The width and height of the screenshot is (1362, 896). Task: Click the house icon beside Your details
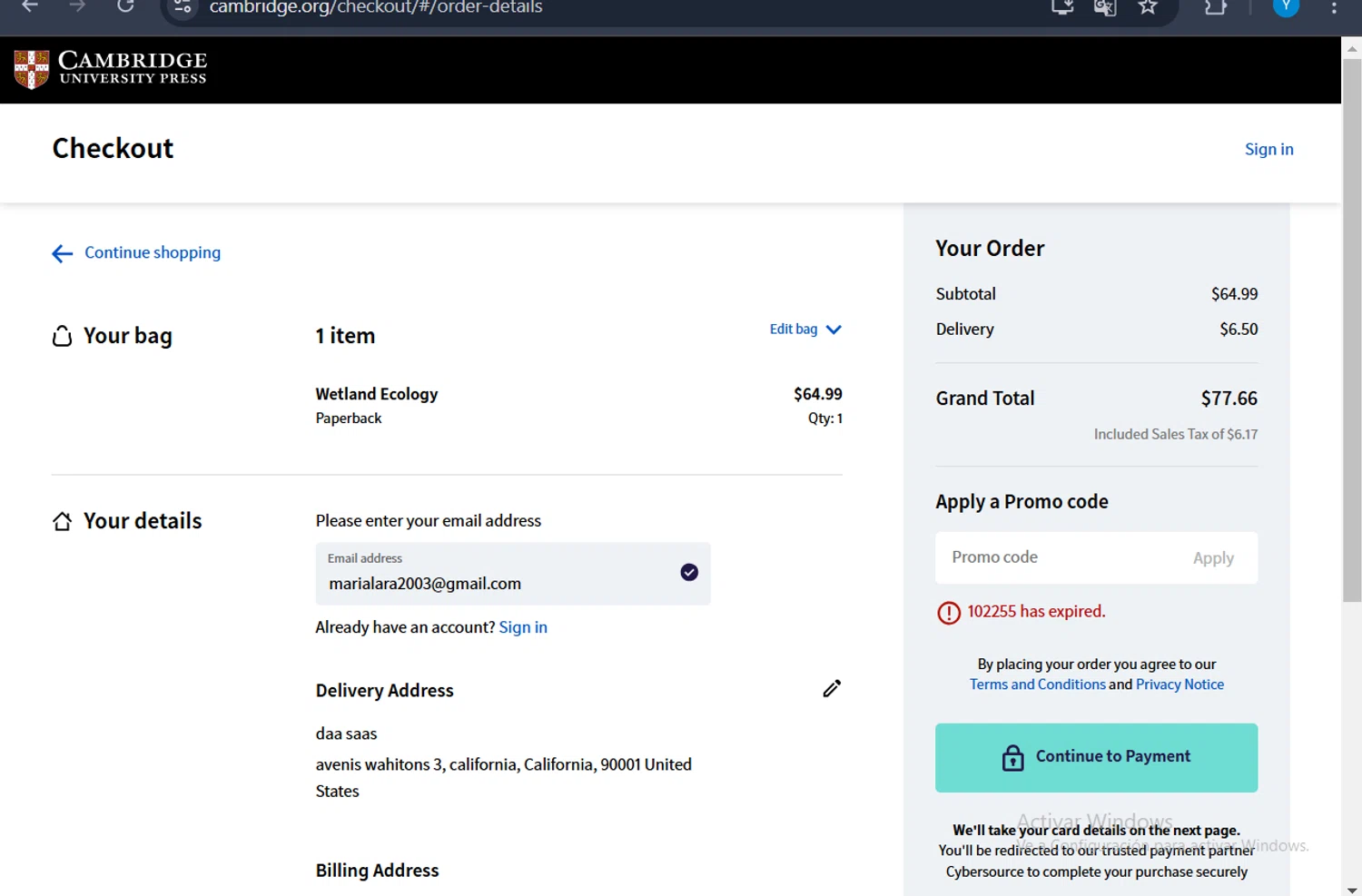62,521
